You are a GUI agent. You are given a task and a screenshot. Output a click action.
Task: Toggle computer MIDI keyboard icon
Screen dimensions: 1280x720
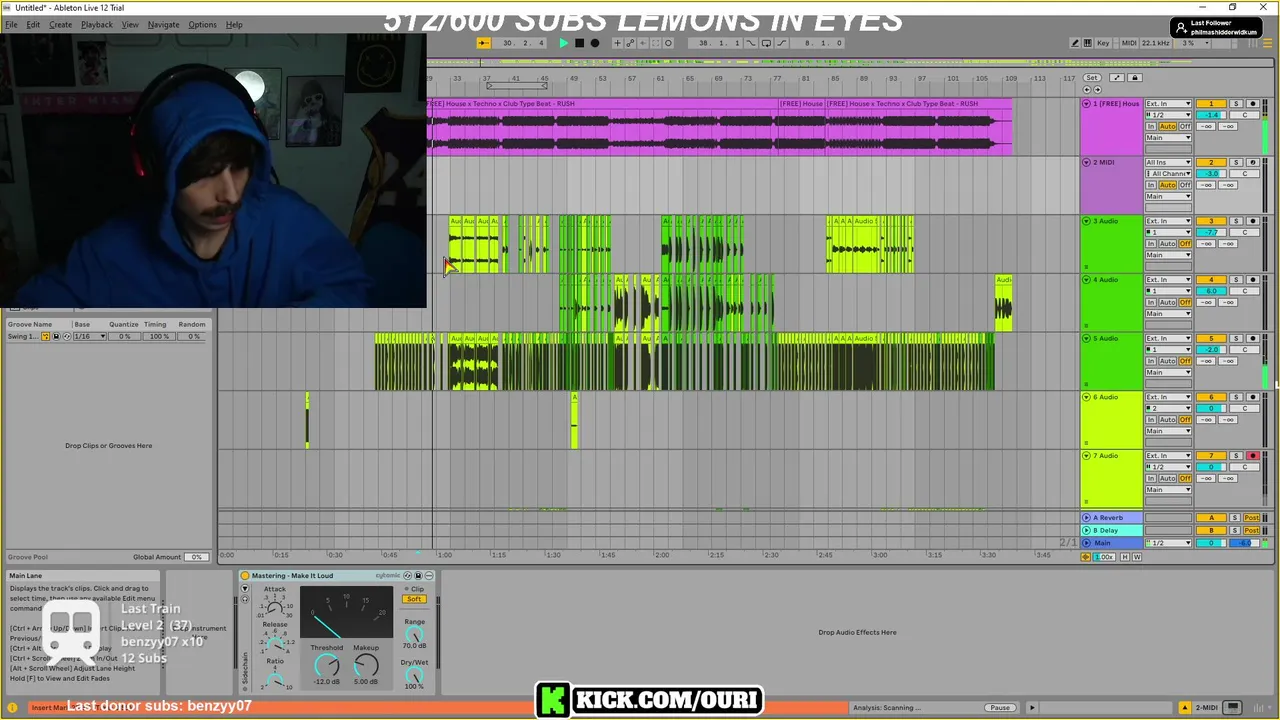(1088, 43)
